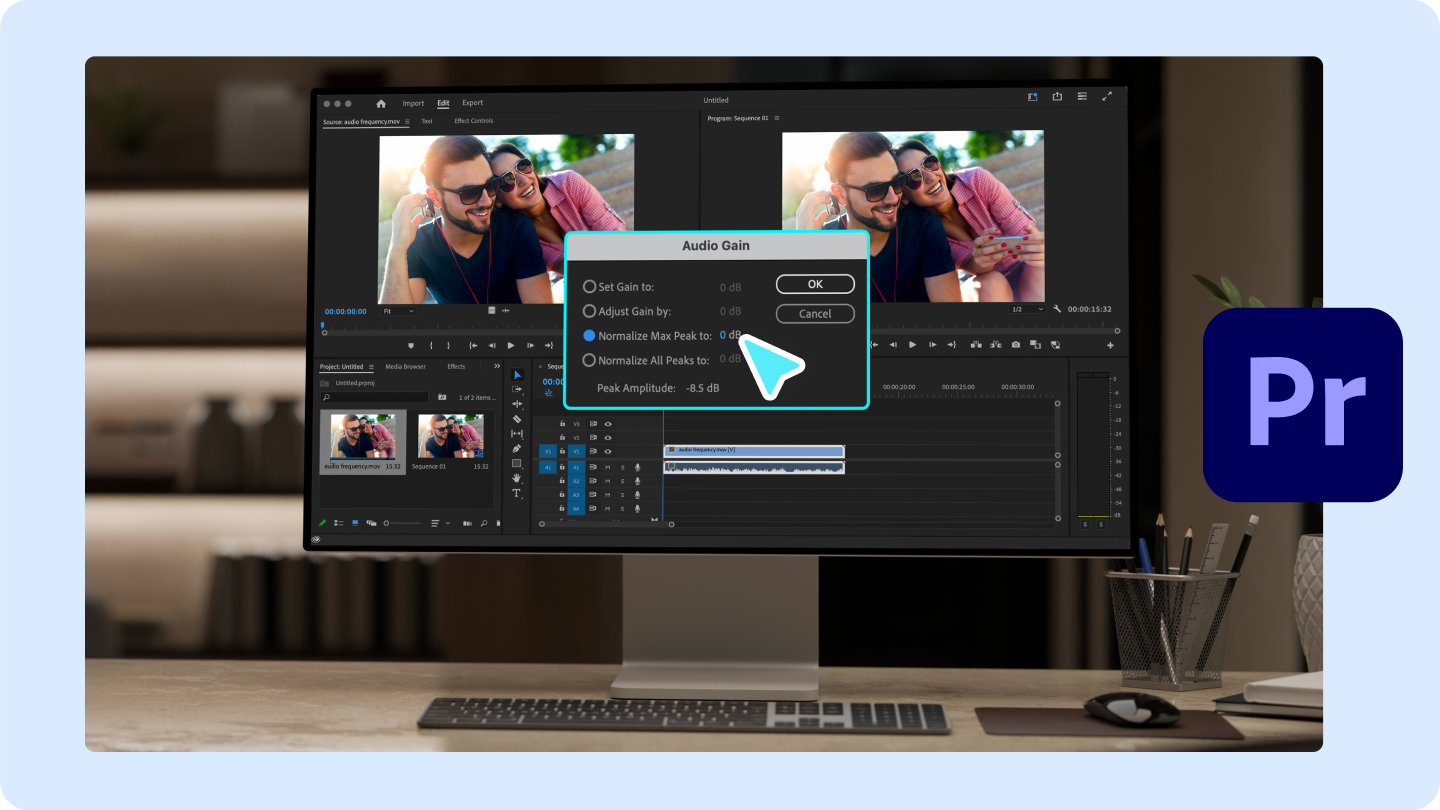This screenshot has width=1440, height=810.
Task: Select the Type tool
Action: coord(517,493)
